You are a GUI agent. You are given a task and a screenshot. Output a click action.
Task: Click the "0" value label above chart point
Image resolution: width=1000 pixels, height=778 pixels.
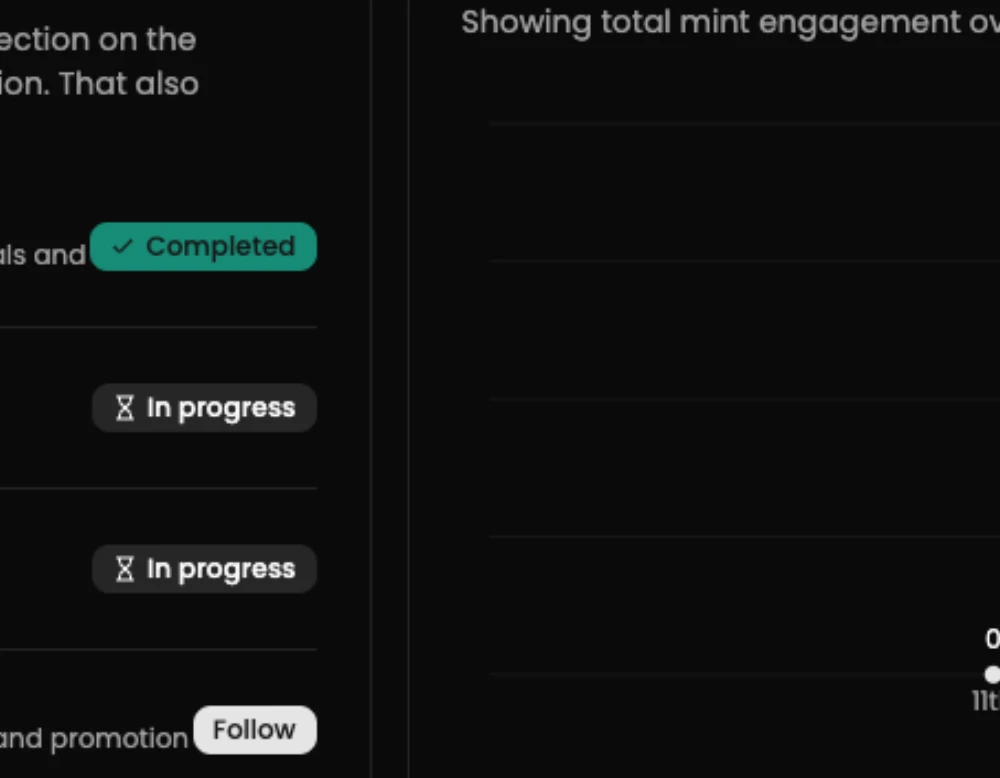point(992,639)
